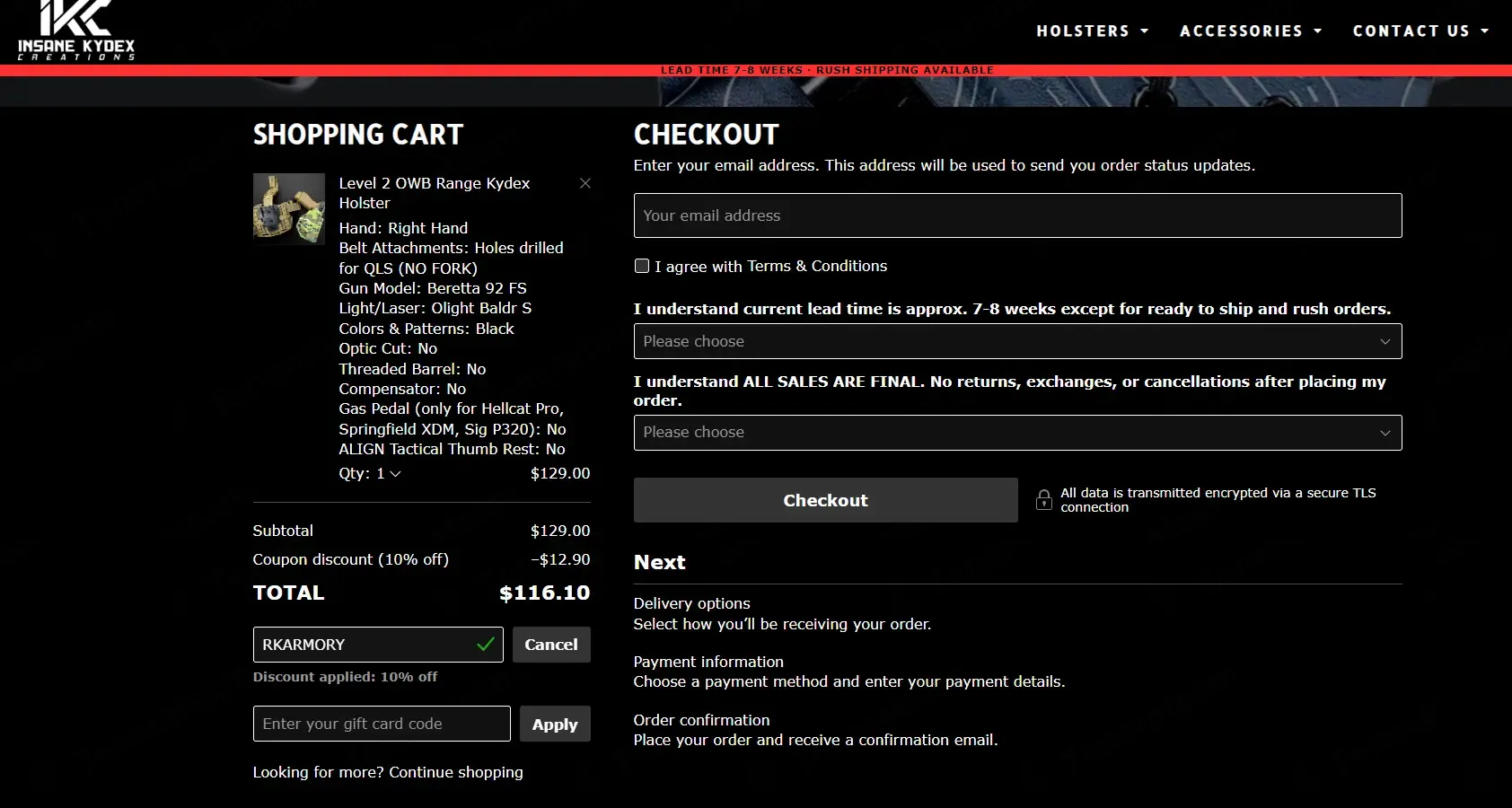Image resolution: width=1512 pixels, height=808 pixels.
Task: Check the Terms & Conditions agreement box
Action: (x=642, y=266)
